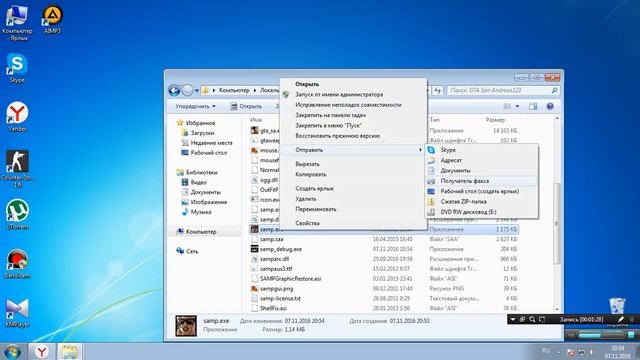Viewport: 640px width, 360px height.
Task: Select "Изображения" library in the sidebar
Action: pyautogui.click(x=204, y=202)
